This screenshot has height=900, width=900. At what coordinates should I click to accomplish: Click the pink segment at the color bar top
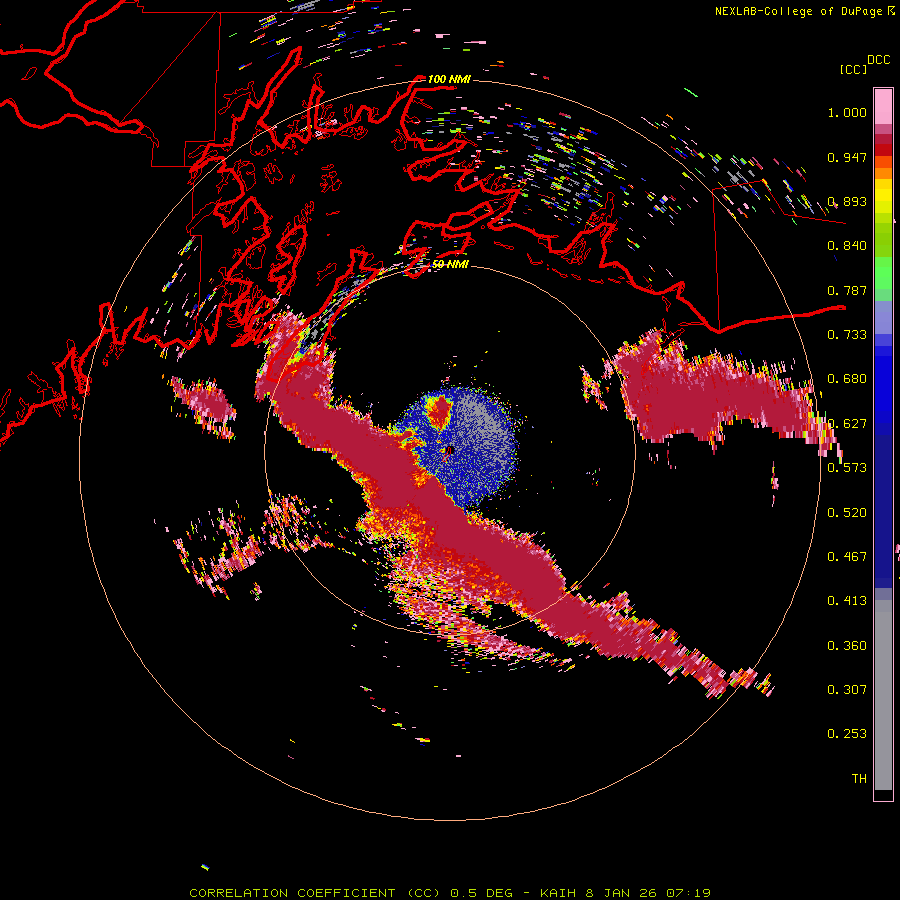pos(883,106)
